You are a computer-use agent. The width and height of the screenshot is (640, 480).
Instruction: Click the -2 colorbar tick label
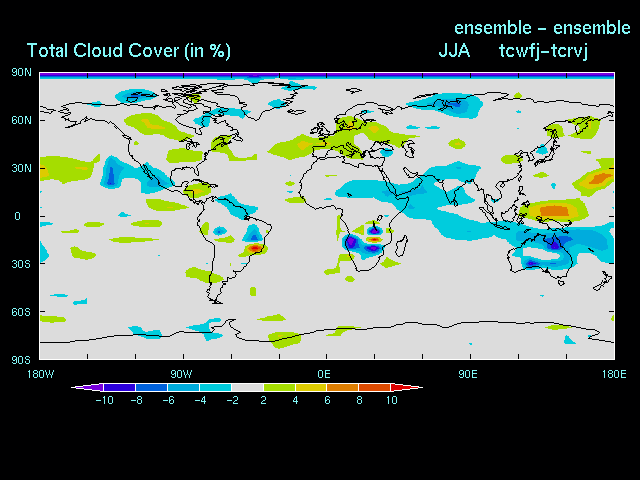(x=233, y=400)
